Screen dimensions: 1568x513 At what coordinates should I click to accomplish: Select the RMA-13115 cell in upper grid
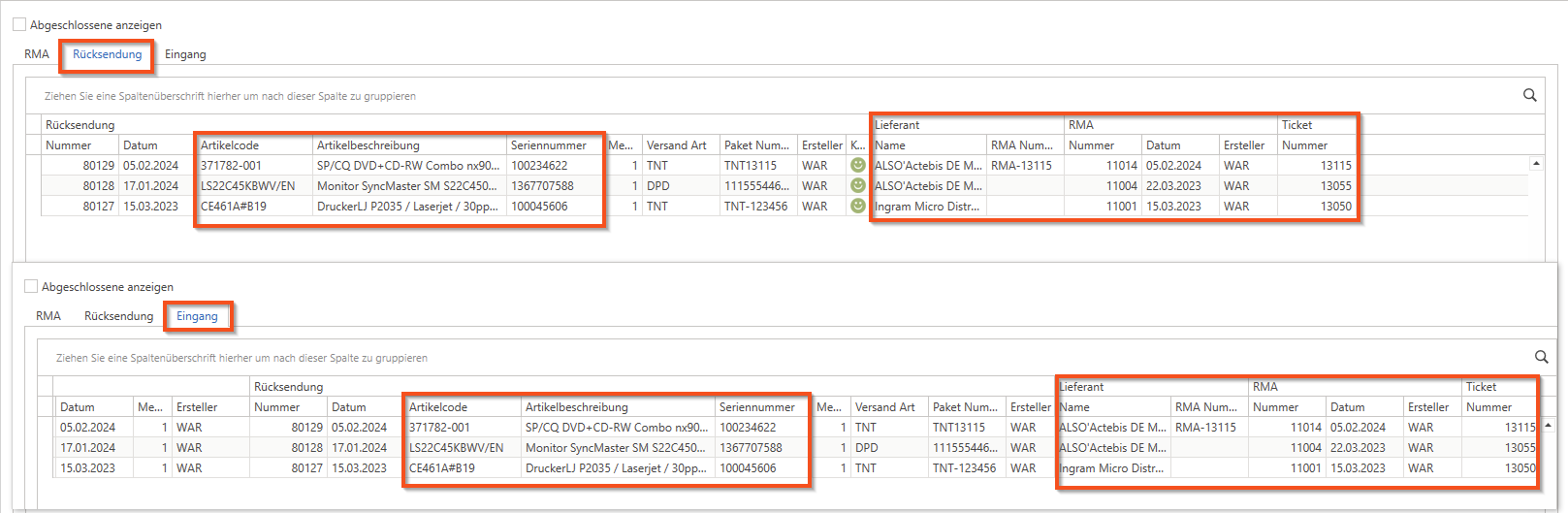[x=1021, y=166]
